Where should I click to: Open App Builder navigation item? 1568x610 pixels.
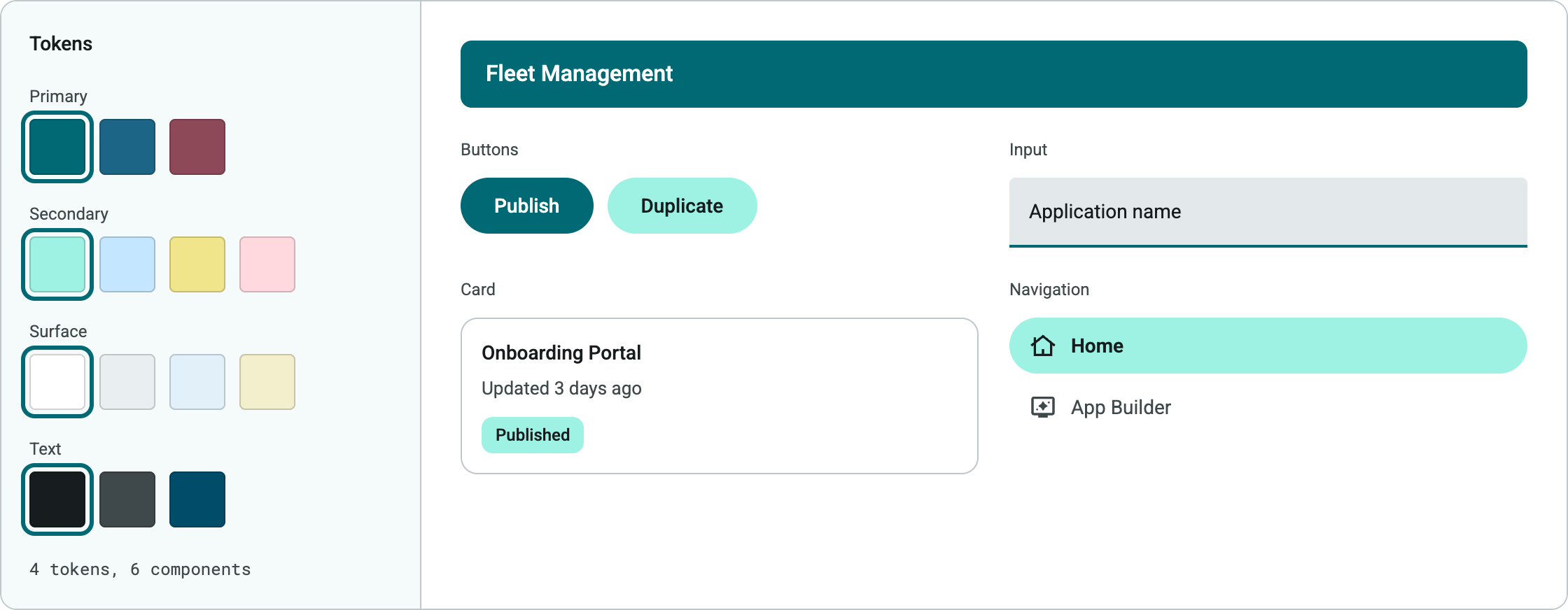tap(1268, 407)
